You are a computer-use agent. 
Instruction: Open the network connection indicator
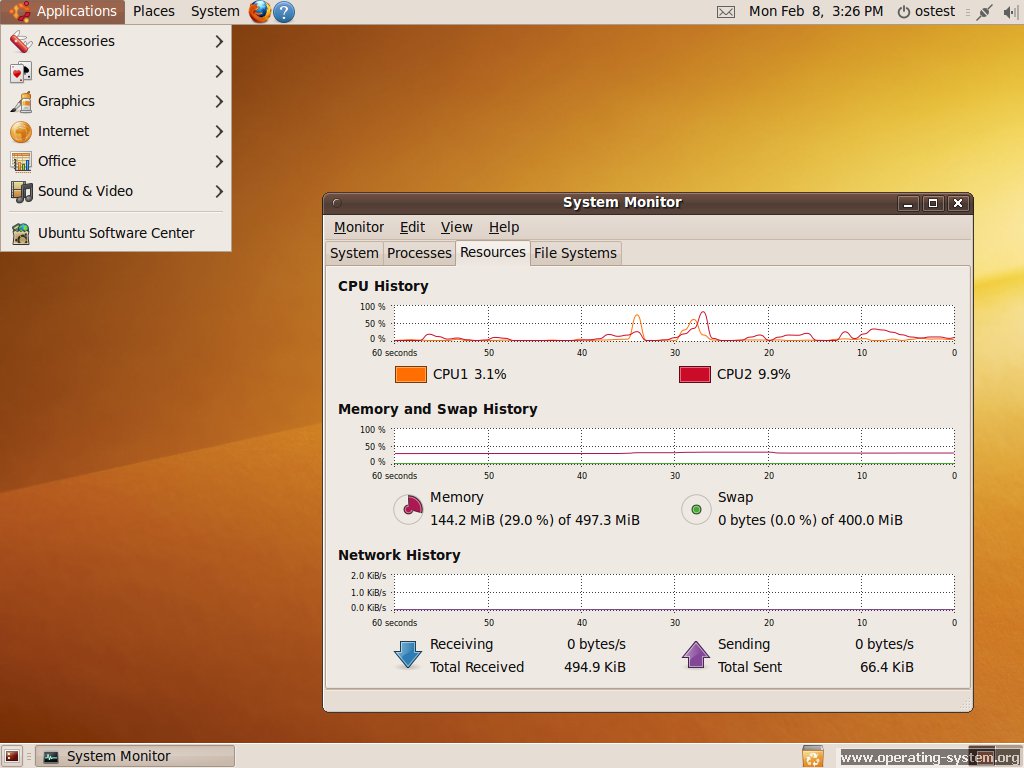(x=984, y=12)
